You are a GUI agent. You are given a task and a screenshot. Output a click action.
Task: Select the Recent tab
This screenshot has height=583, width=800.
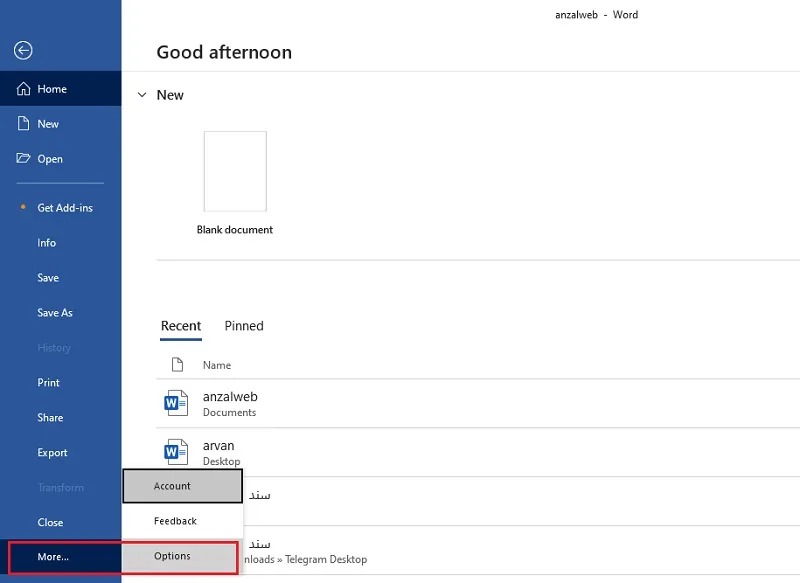(181, 326)
